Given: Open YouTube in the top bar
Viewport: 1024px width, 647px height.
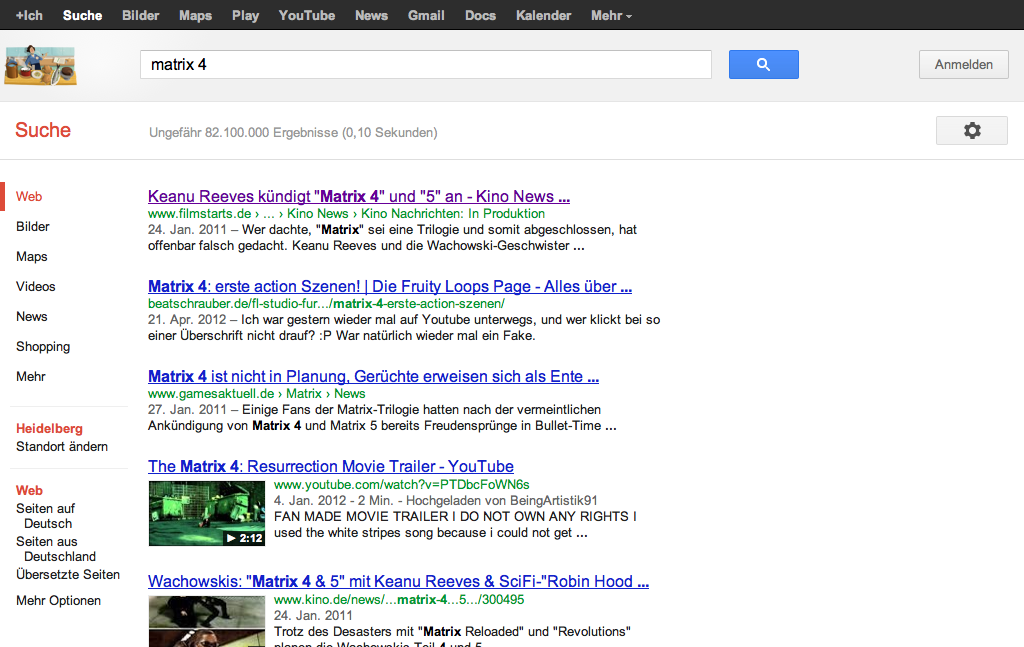Looking at the screenshot, I should pos(307,15).
